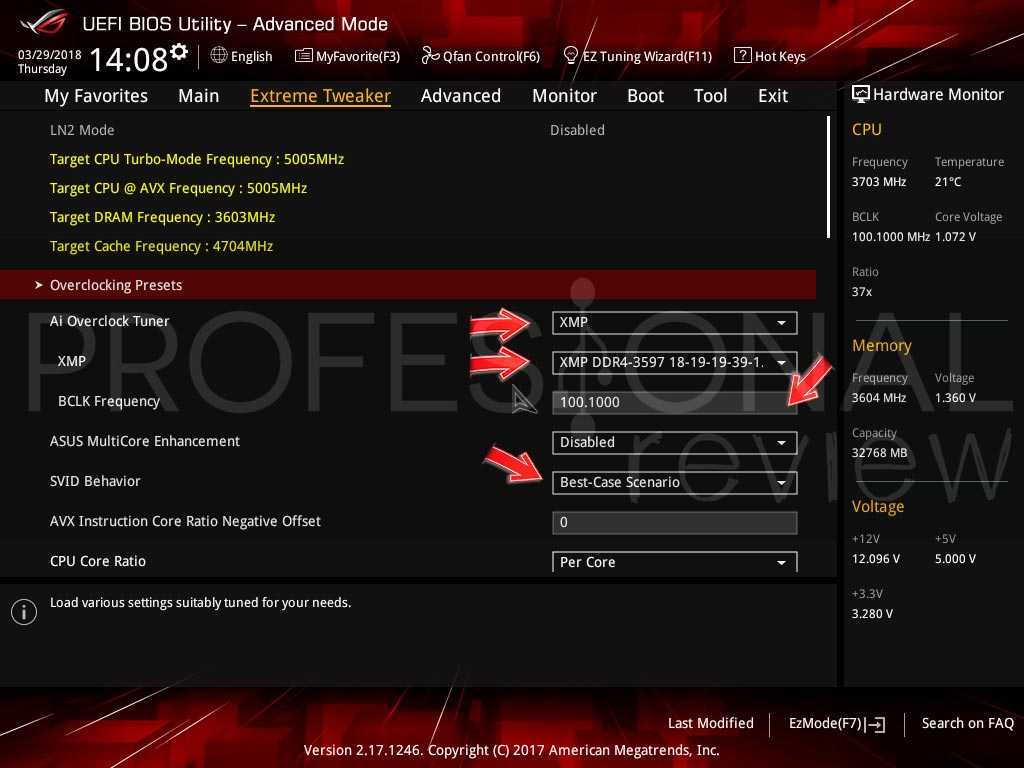Click the 14:08 clock display

pyautogui.click(x=129, y=59)
